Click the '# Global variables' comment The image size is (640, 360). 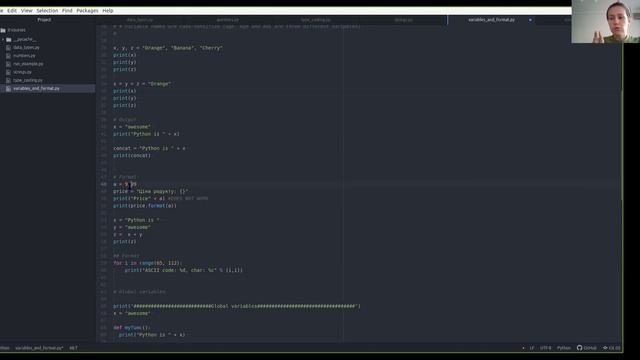pos(139,292)
